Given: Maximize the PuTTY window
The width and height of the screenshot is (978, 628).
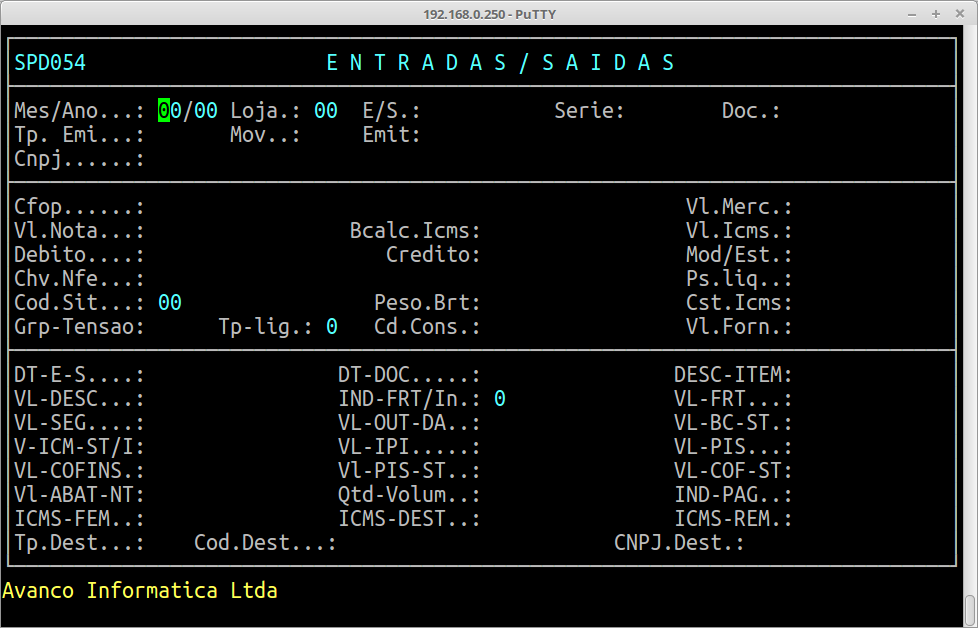Looking at the screenshot, I should coord(935,14).
